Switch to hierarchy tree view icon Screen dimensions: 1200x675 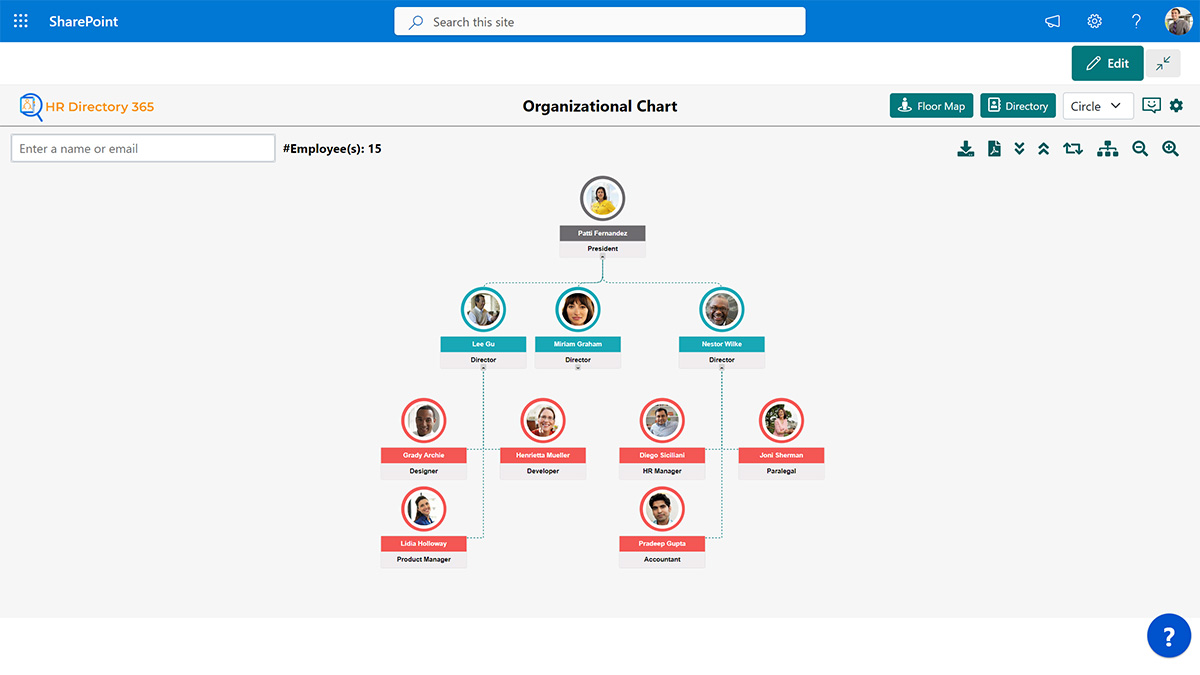coord(1106,148)
